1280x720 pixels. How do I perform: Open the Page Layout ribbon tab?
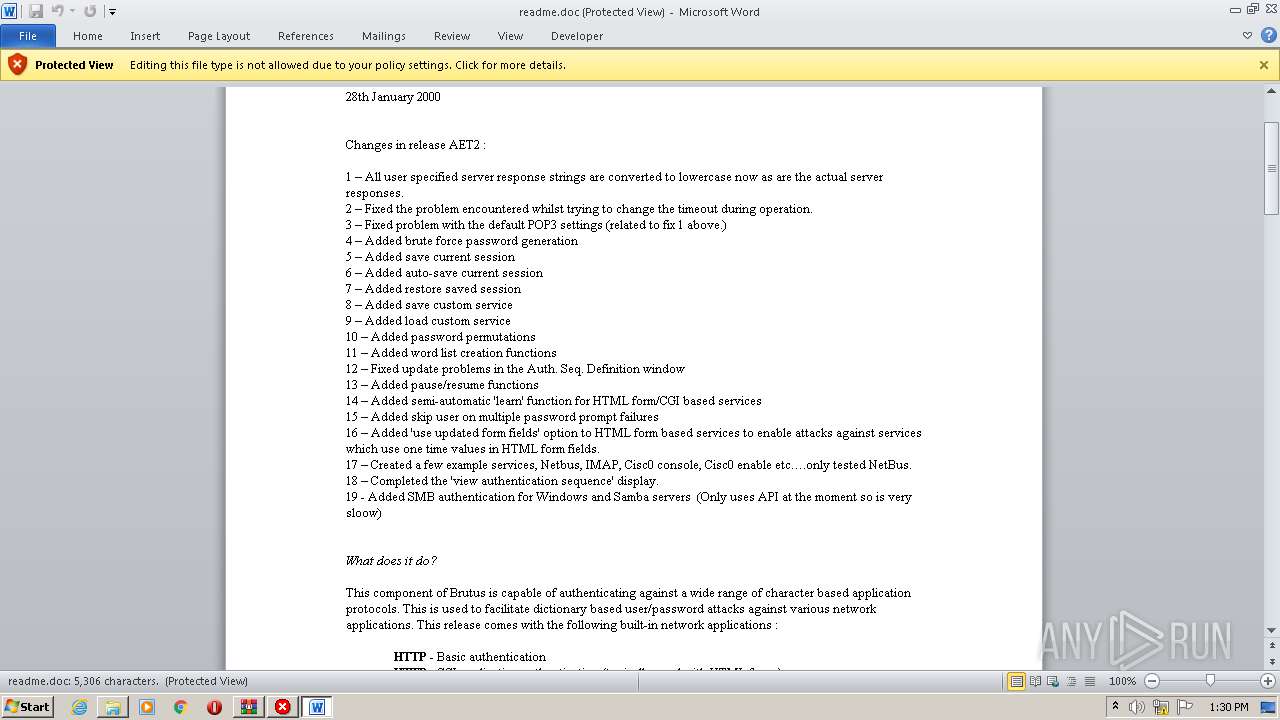point(219,36)
